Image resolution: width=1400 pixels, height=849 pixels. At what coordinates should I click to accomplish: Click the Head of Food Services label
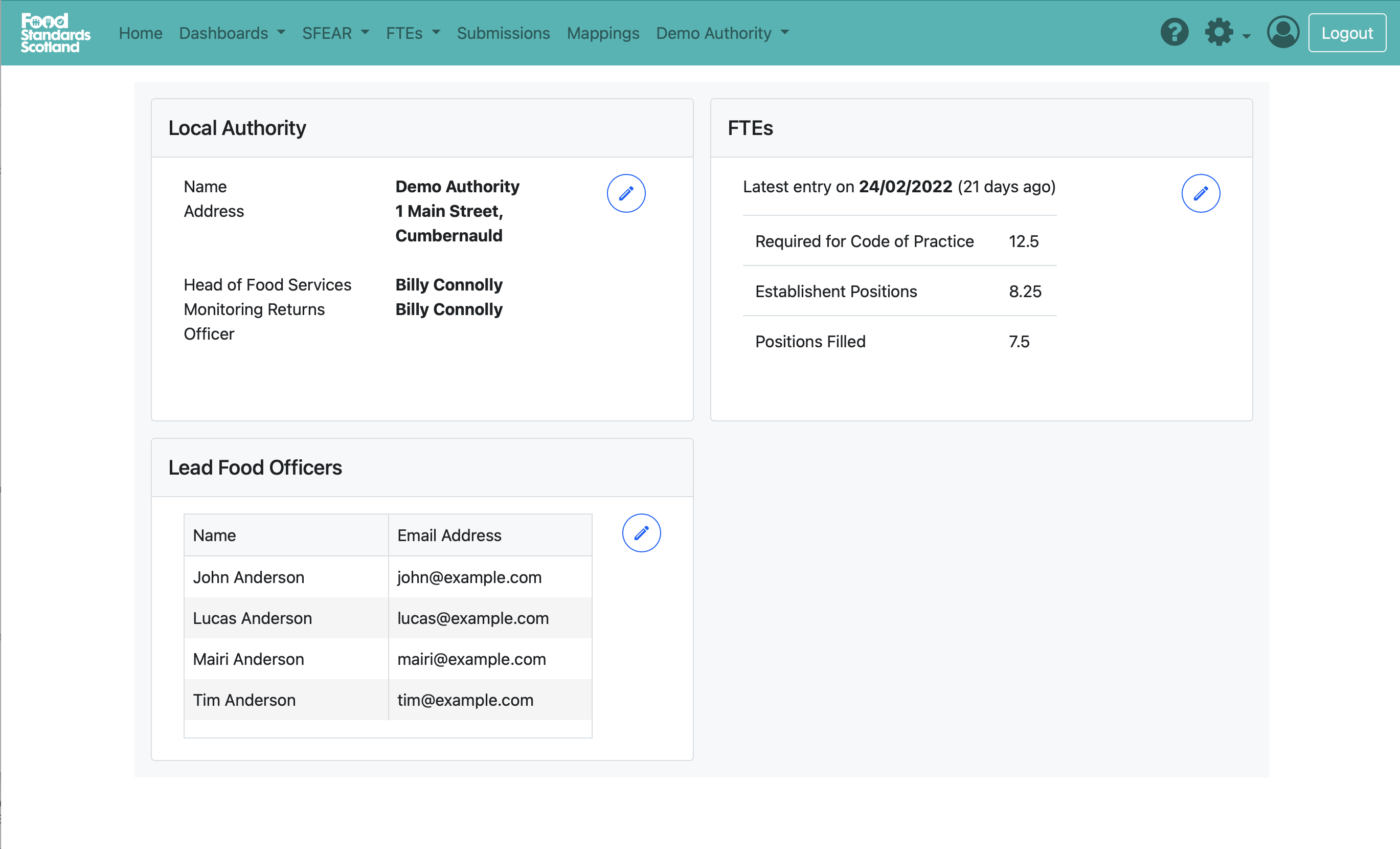(267, 285)
